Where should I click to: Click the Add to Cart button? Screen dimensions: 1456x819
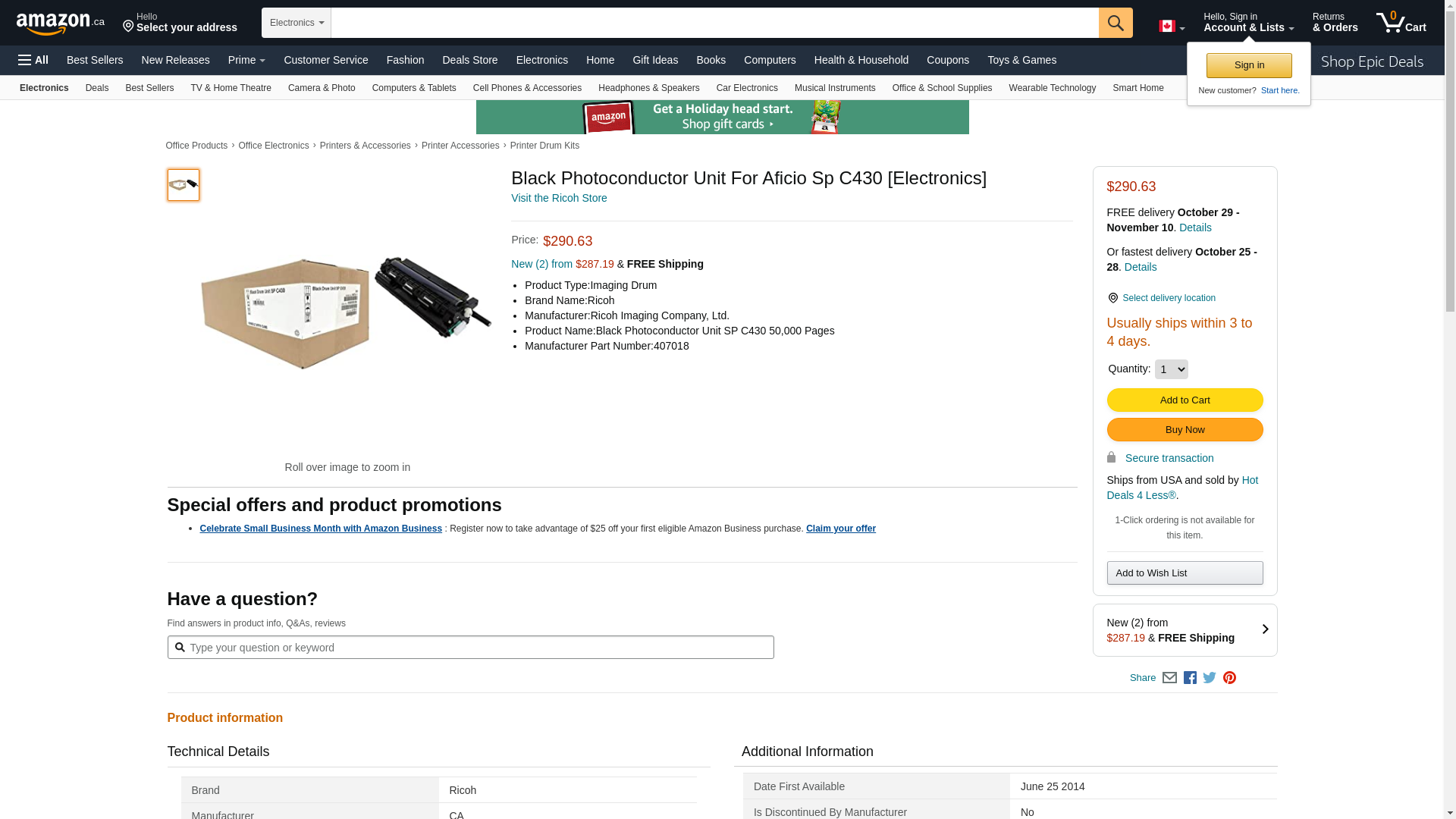(x=1185, y=400)
